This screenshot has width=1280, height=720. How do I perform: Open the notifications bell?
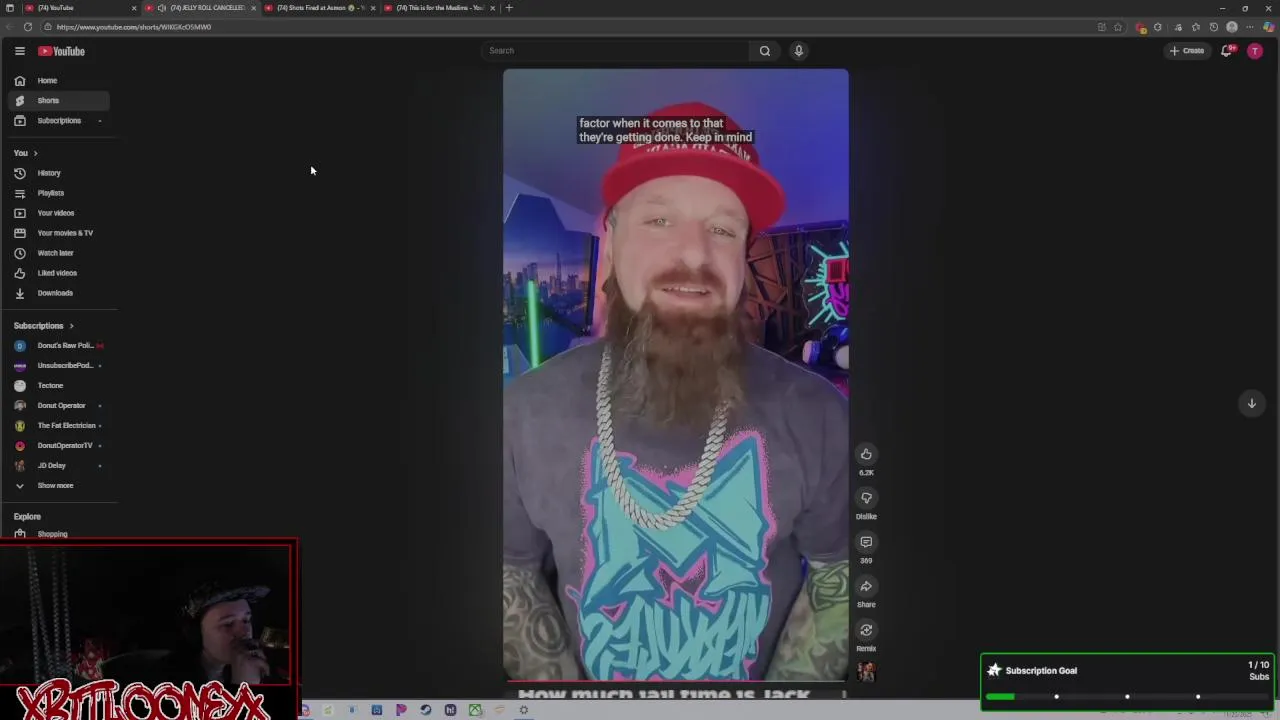(1226, 51)
